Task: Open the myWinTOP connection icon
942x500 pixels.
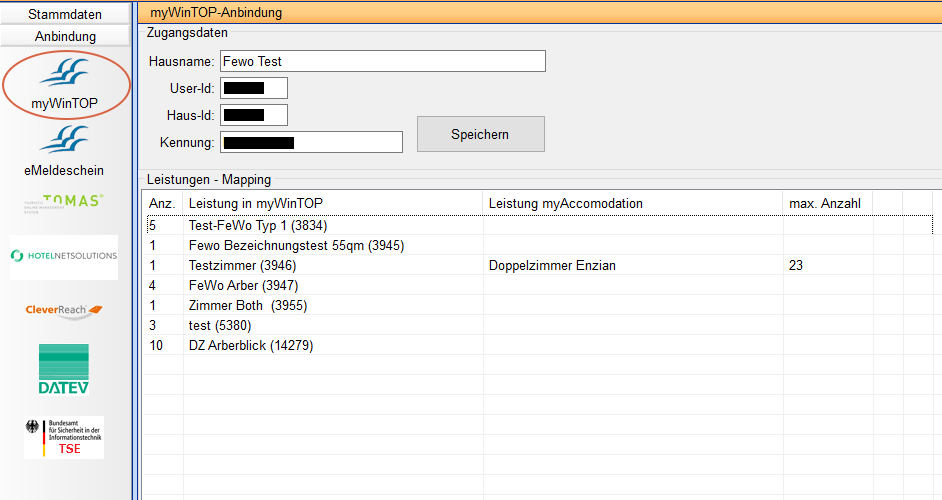Action: click(65, 82)
